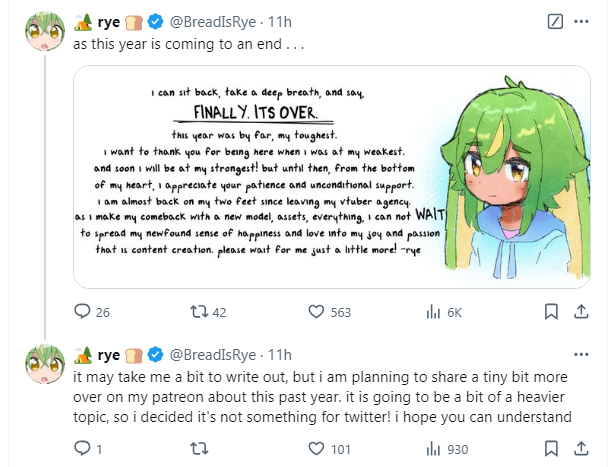Click the verified badge on first tweet
This screenshot has height=467, width=610.
(x=156, y=21)
